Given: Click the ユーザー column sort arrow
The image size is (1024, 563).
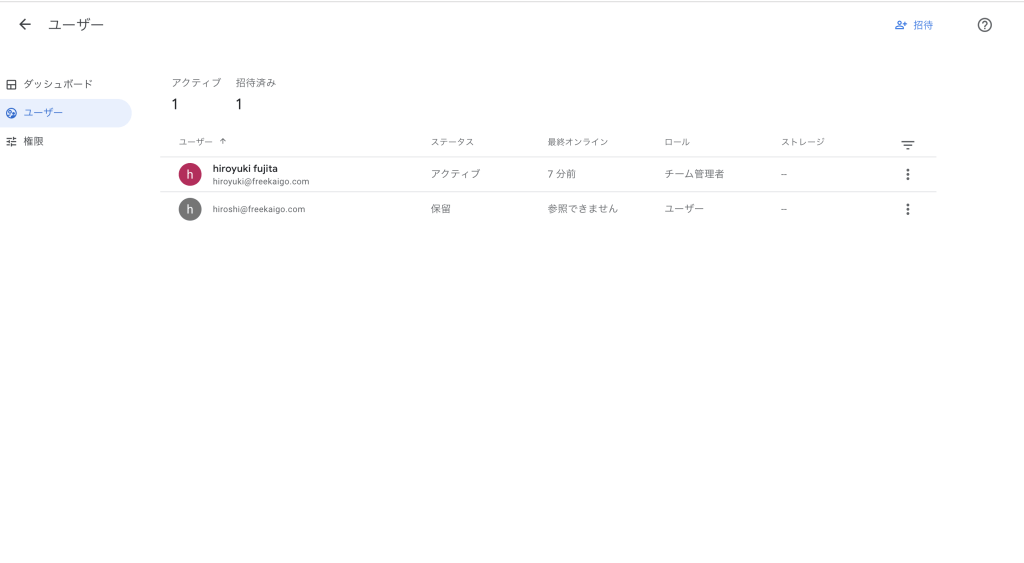Looking at the screenshot, I should (223, 142).
